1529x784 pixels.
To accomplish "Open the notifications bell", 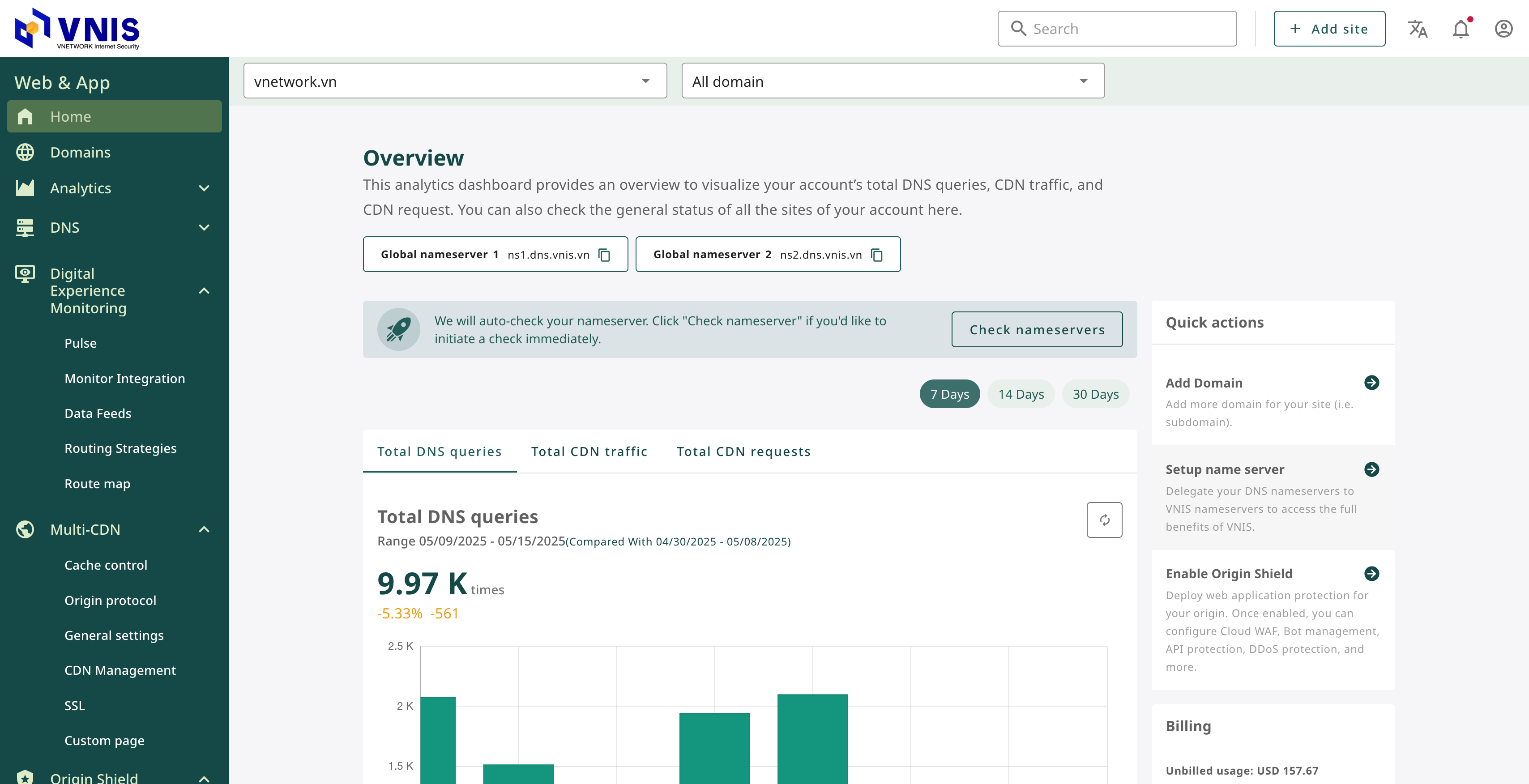I will 1461,29.
